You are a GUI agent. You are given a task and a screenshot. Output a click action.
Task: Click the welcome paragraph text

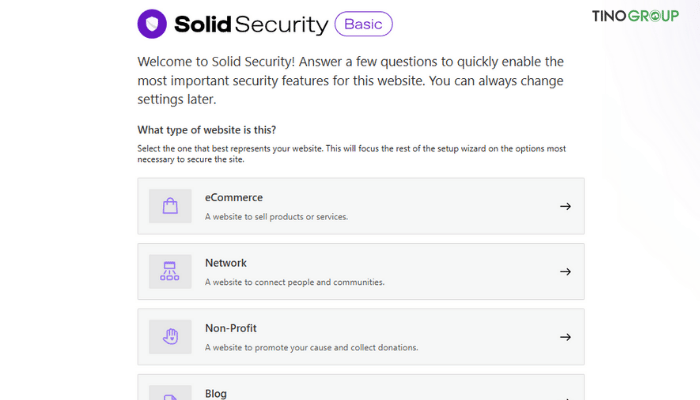pyautogui.click(x=350, y=80)
